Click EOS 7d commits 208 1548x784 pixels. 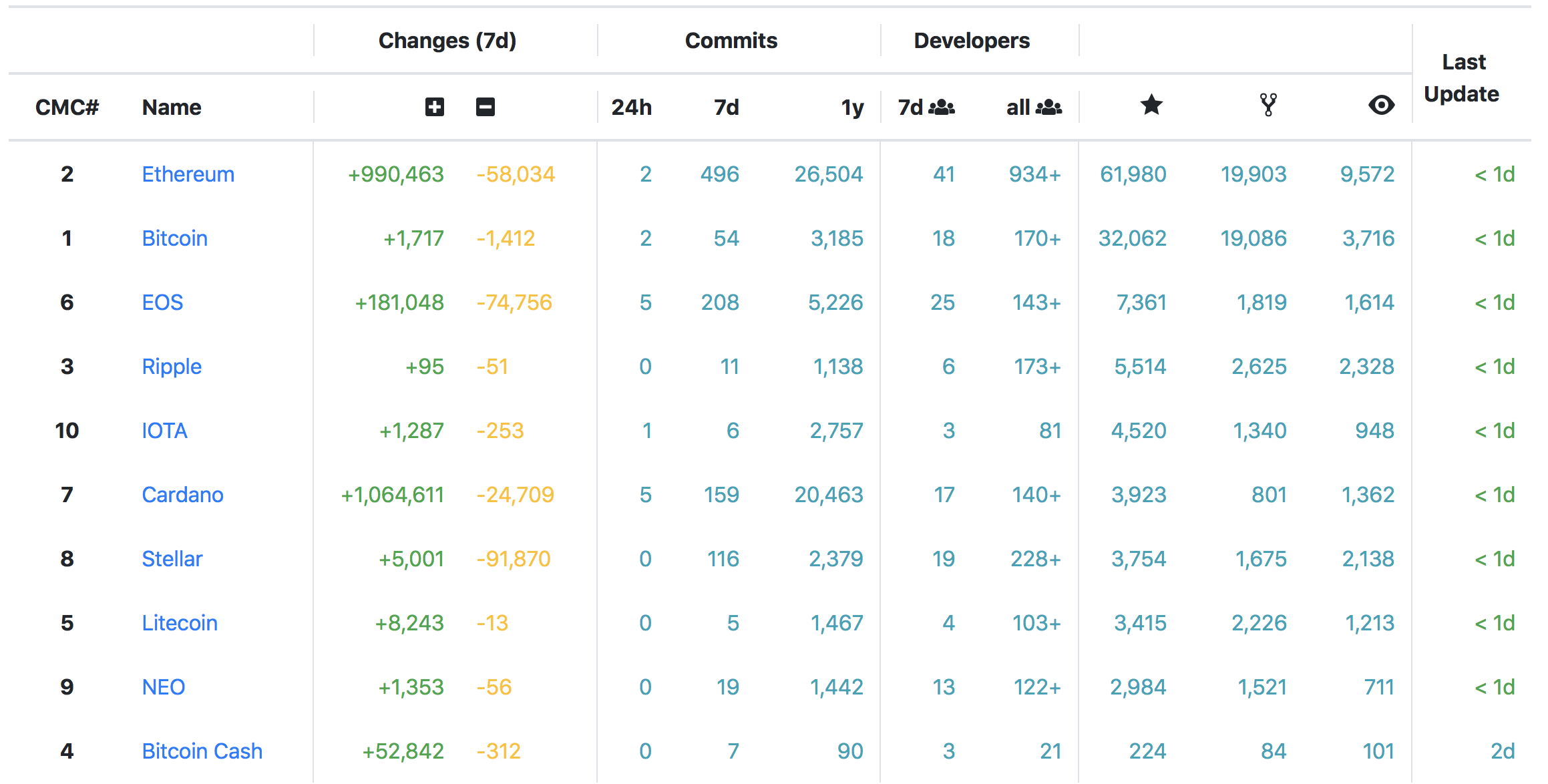(720, 303)
